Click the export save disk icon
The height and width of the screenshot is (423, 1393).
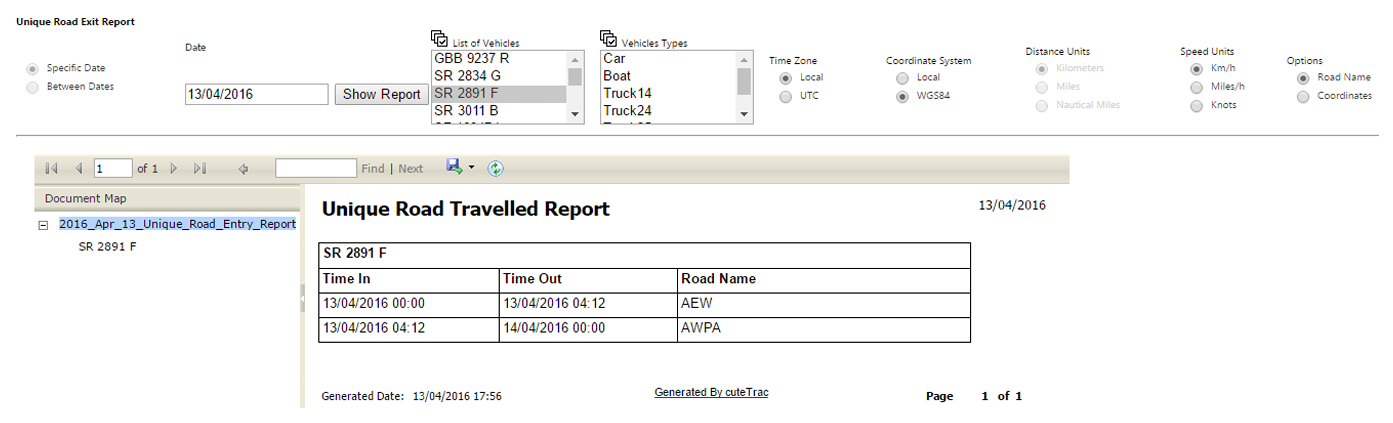click(454, 168)
